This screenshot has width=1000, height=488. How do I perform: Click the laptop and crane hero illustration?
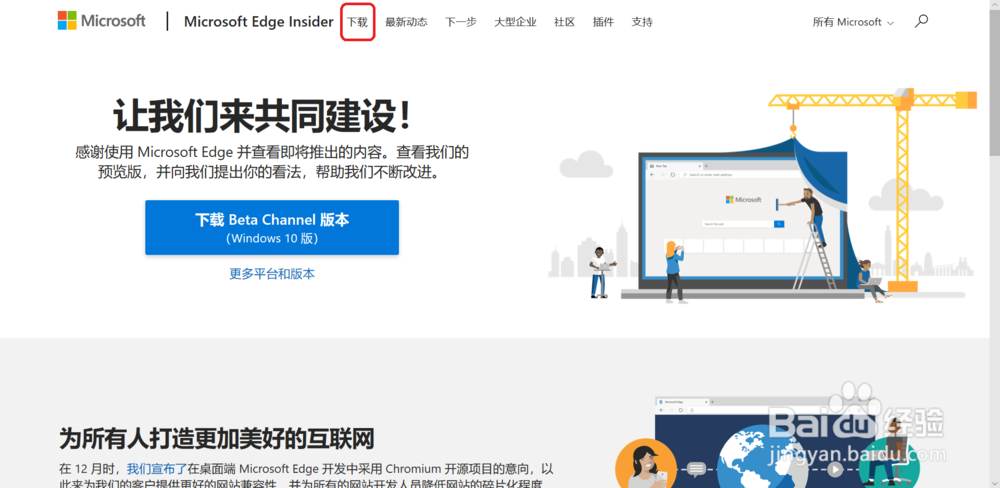tap(762, 196)
